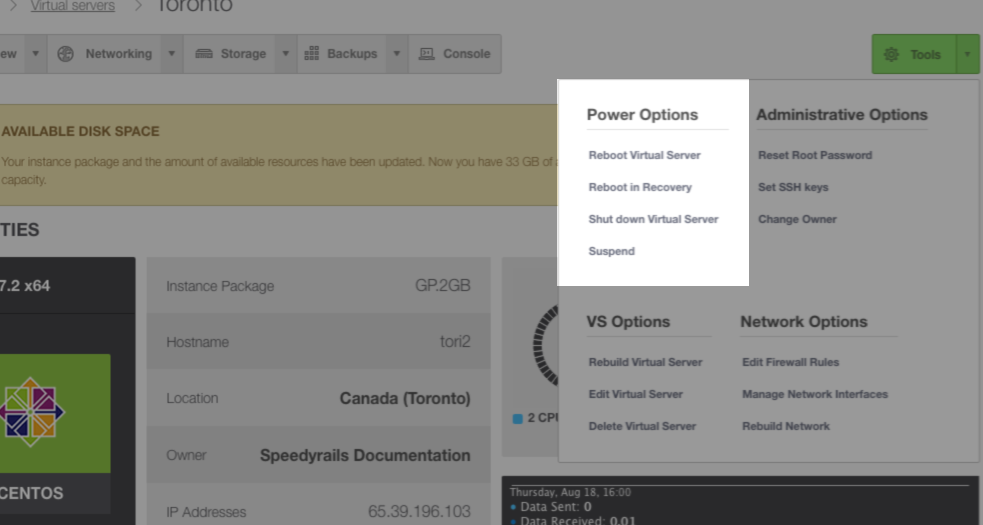Click the Backups toolbar button
The width and height of the screenshot is (983, 525).
point(342,54)
